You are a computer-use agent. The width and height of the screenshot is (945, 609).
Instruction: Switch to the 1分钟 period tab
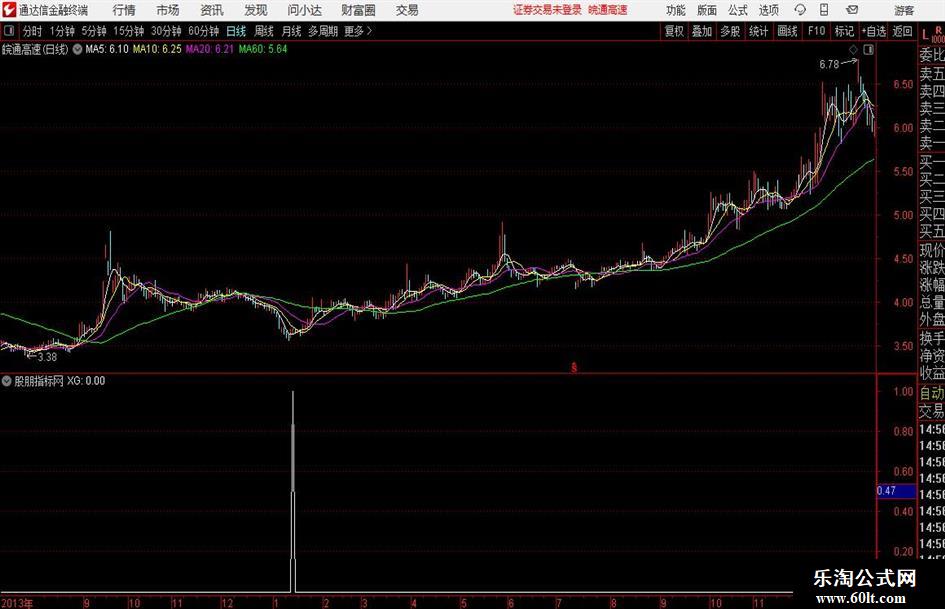click(62, 31)
